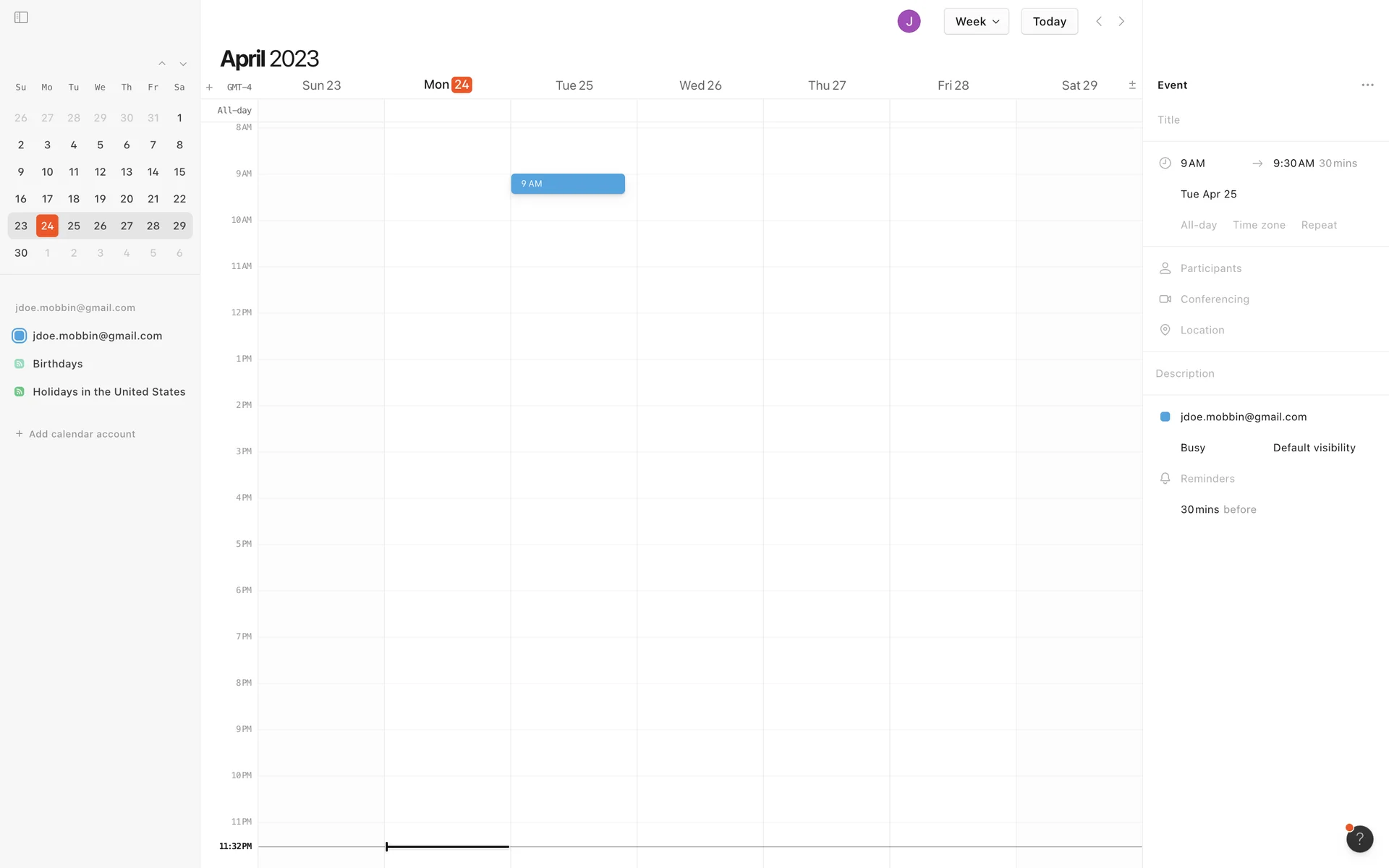Toggle Birthdays calendar visibility
Image resolution: width=1389 pixels, height=868 pixels.
click(20, 364)
